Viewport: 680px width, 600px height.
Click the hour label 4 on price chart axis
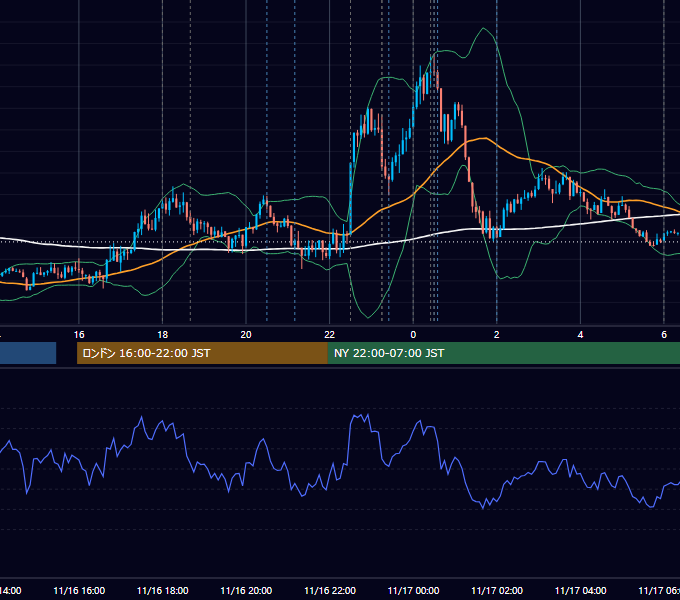580,335
